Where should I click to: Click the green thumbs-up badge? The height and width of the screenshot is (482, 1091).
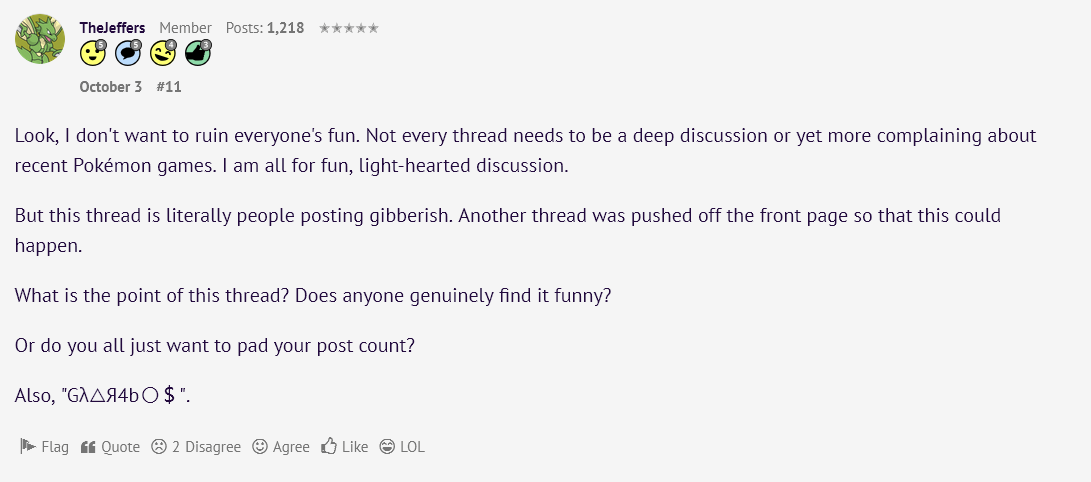tap(196, 53)
